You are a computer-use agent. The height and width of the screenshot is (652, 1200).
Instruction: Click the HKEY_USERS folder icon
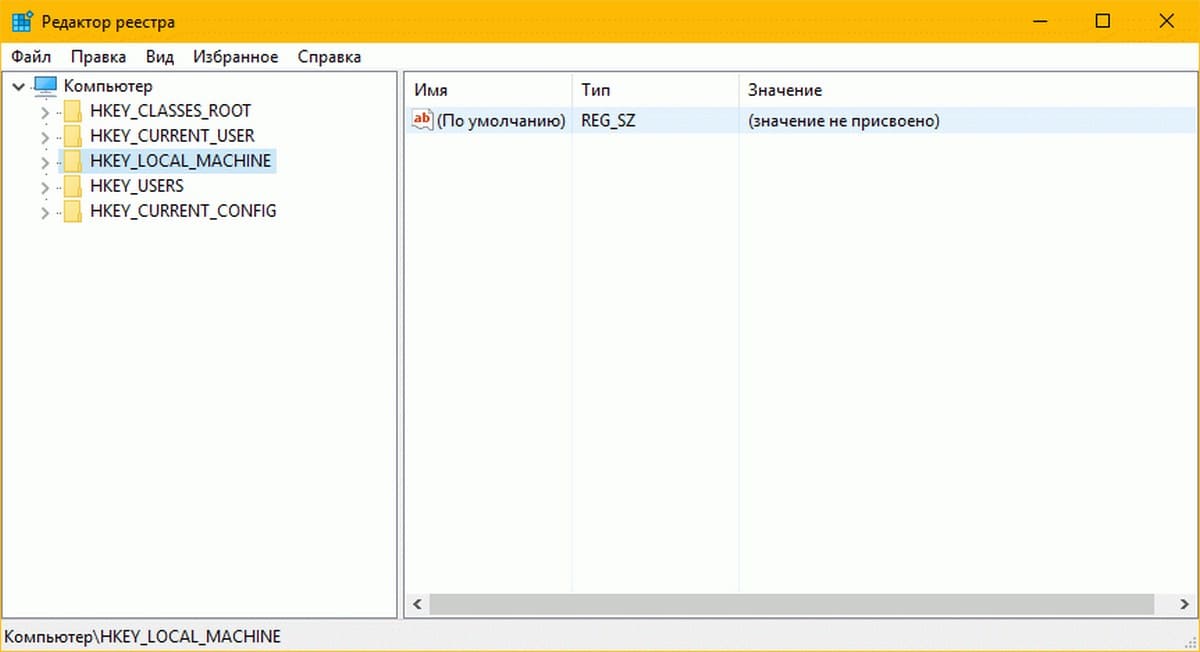72,186
